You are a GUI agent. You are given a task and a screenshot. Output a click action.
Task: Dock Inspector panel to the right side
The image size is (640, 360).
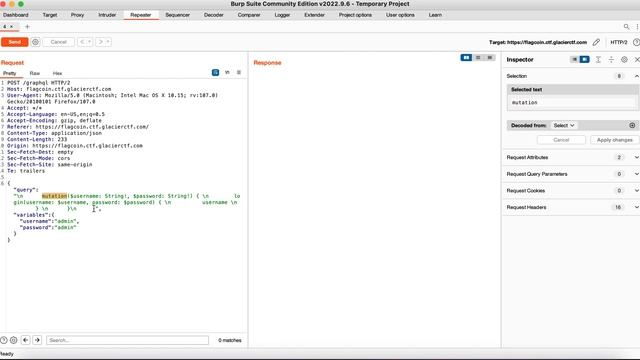click(584, 59)
